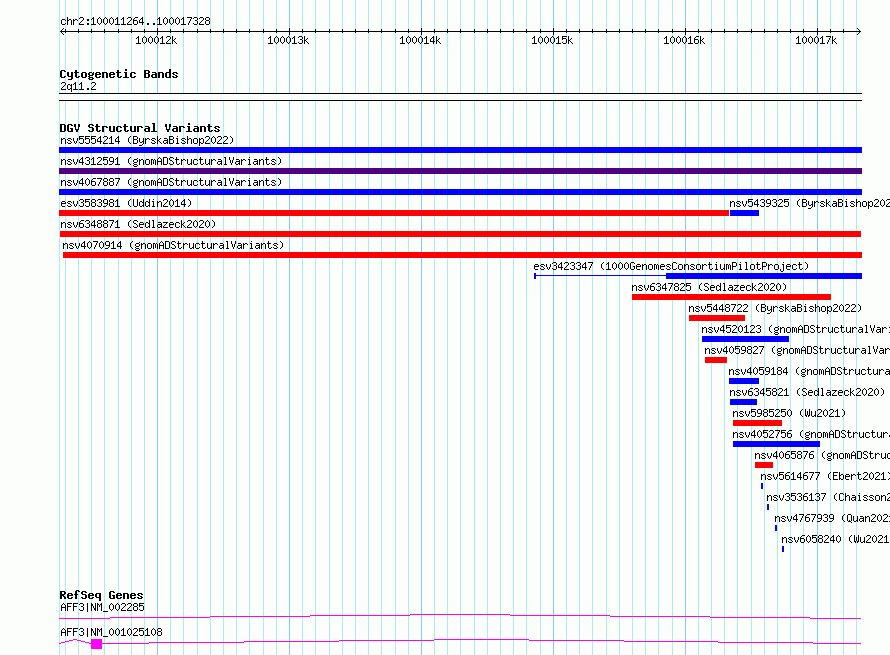890x655 pixels.
Task: Open the nsv4767939 Quan variant label
Action: point(832,518)
